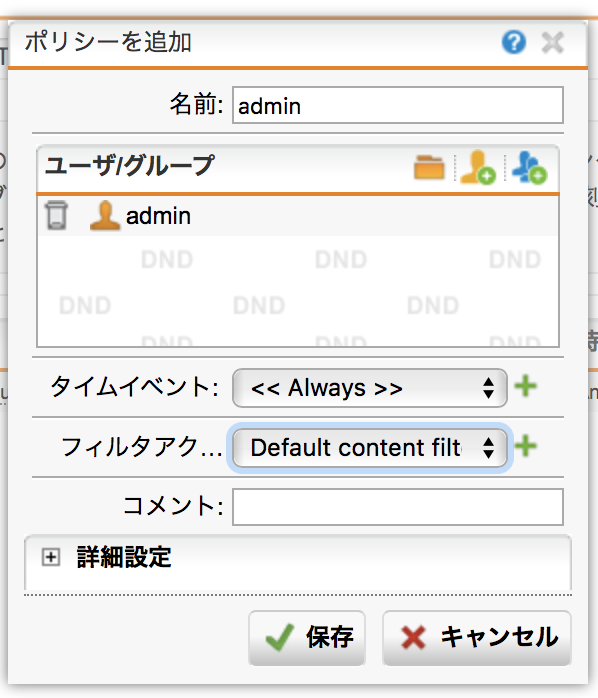Expand the 詳細設定 section

[51, 557]
